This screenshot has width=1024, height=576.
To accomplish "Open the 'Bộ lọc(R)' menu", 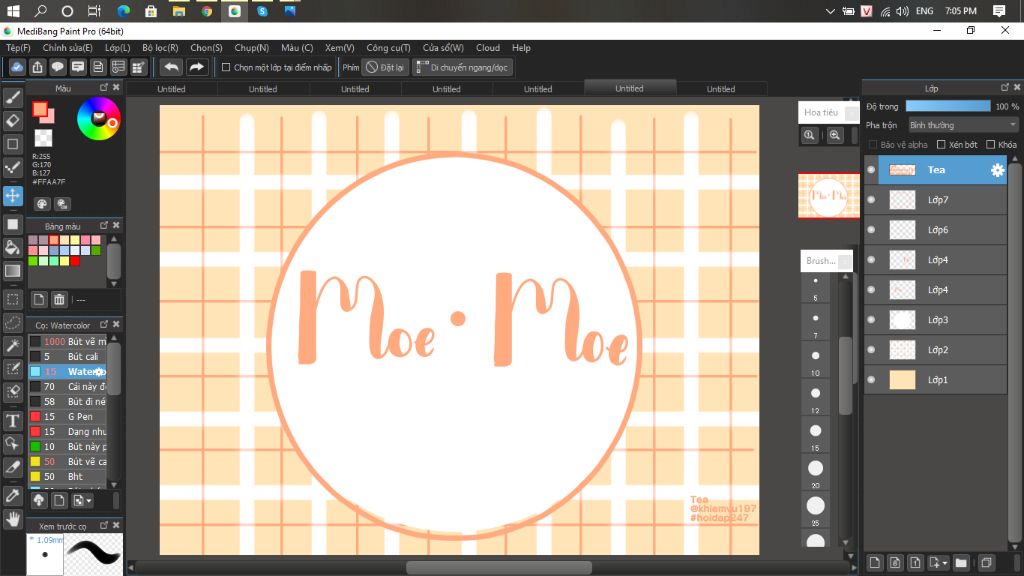I will click(x=160, y=47).
